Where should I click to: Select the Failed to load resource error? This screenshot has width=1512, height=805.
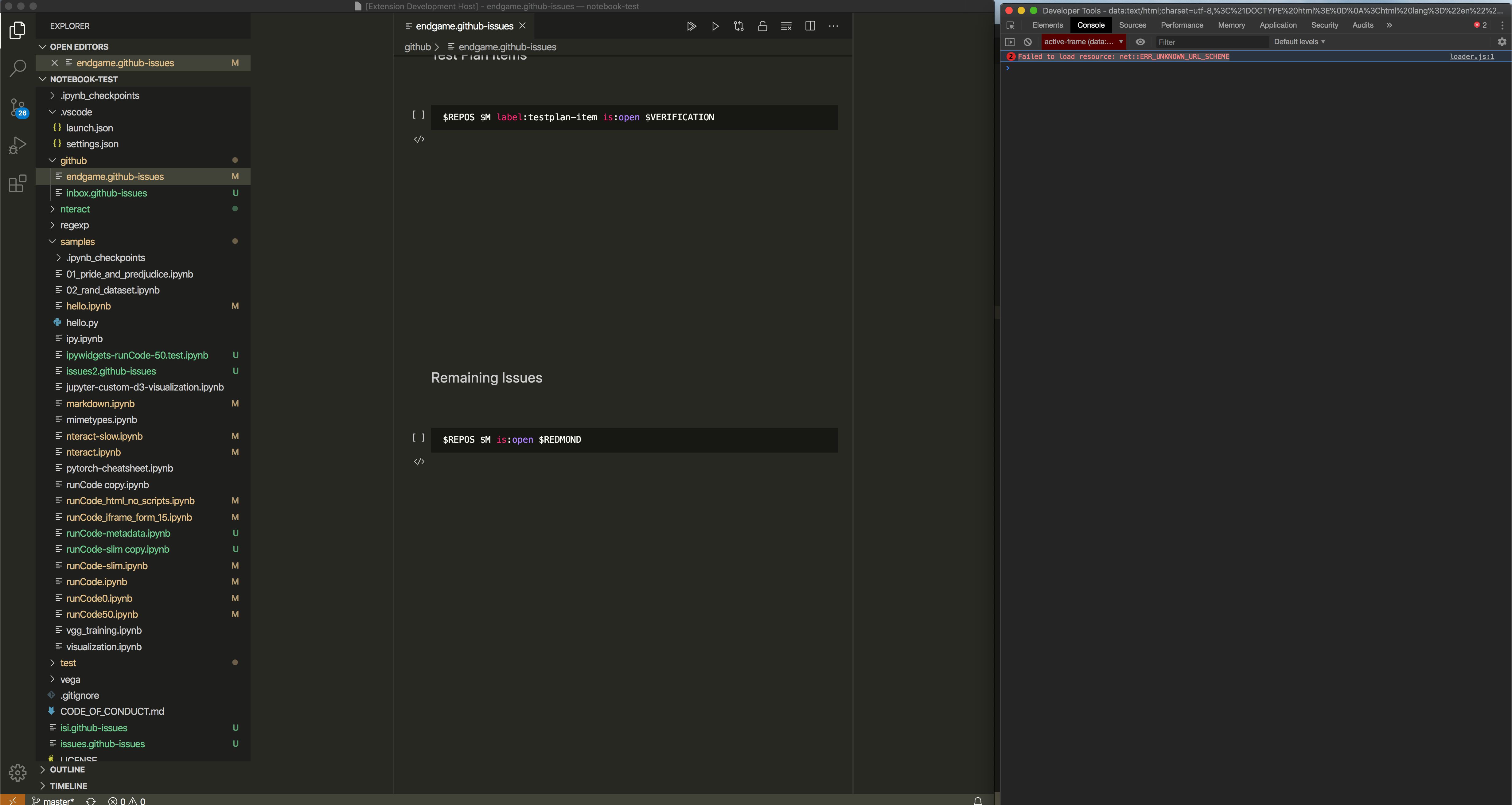tap(1123, 57)
